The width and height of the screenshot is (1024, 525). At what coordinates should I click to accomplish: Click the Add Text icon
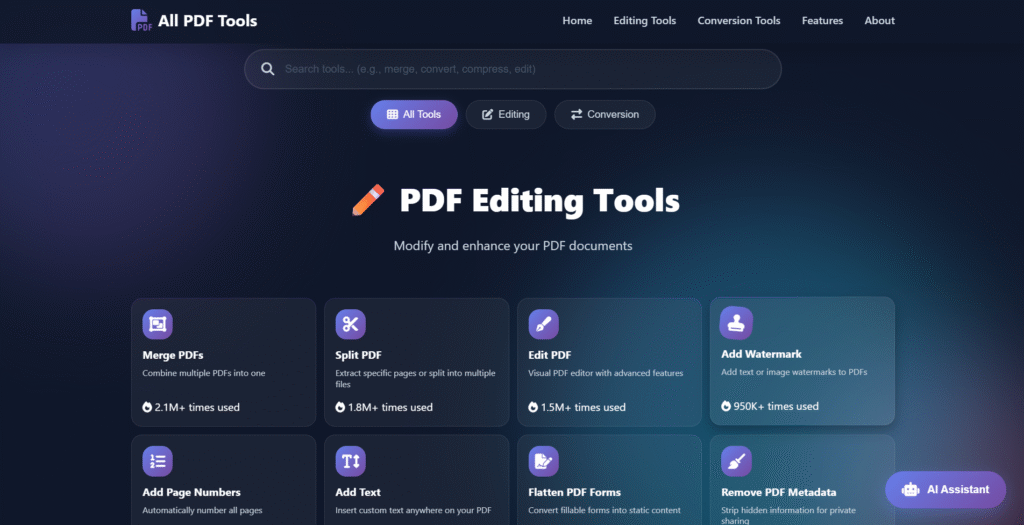click(350, 461)
